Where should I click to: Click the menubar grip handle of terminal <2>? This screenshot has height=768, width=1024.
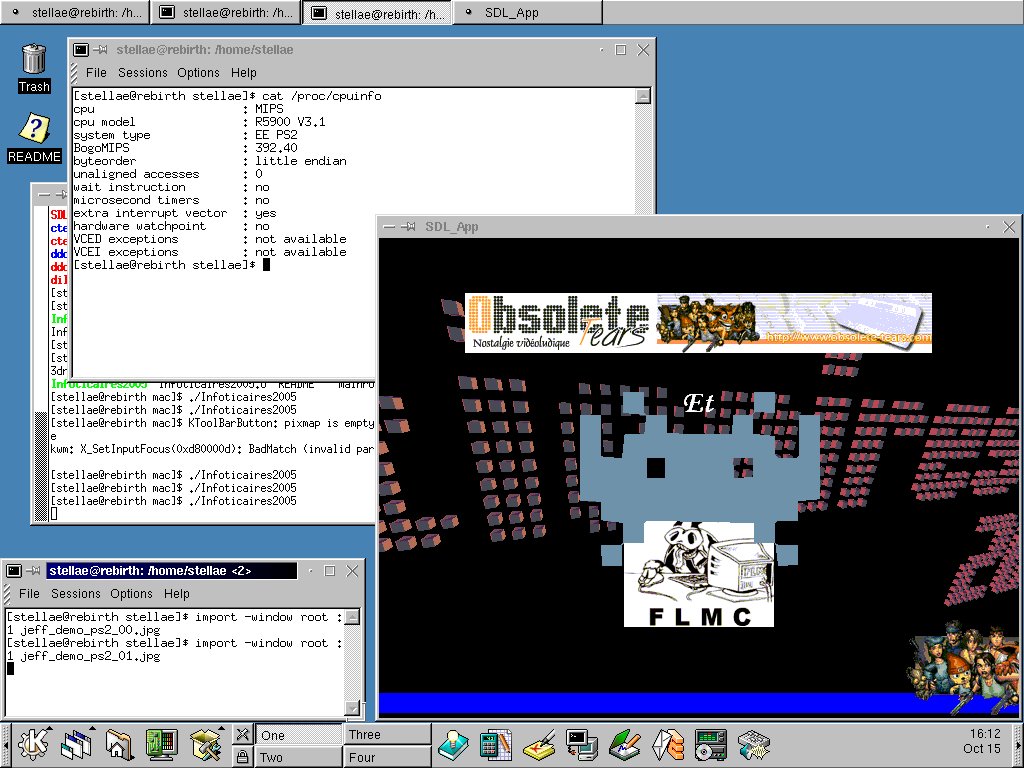coord(7,594)
